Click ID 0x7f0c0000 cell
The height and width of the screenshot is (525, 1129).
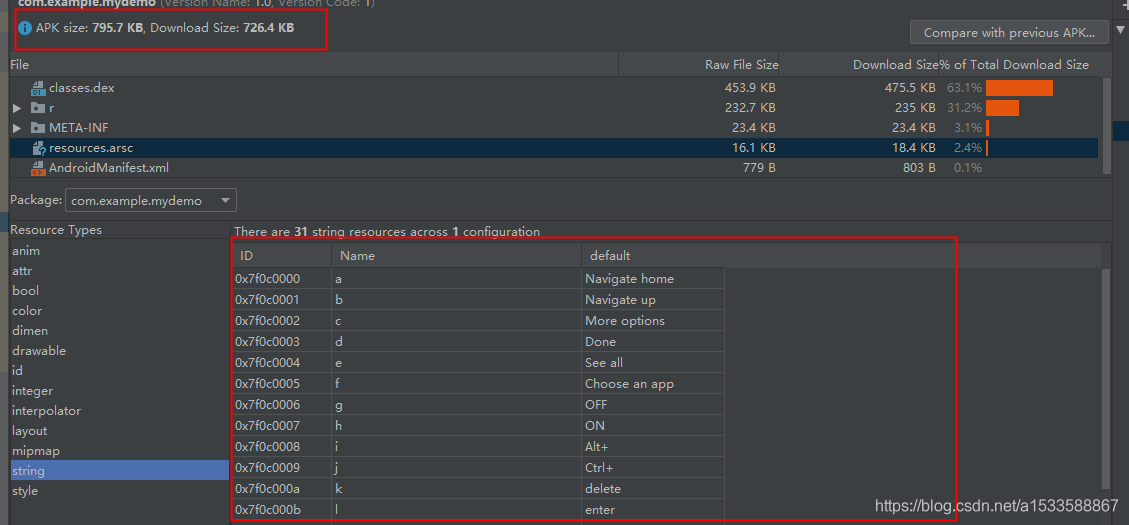click(282, 279)
